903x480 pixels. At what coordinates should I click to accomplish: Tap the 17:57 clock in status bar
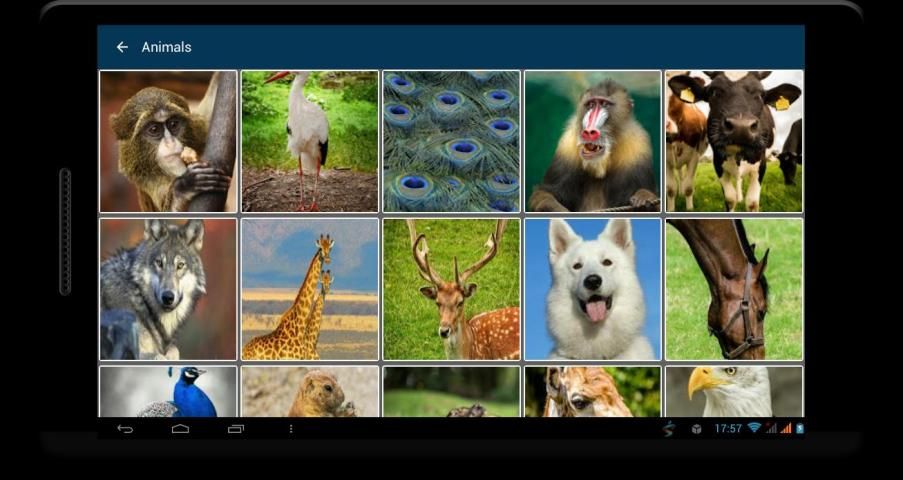[727, 428]
